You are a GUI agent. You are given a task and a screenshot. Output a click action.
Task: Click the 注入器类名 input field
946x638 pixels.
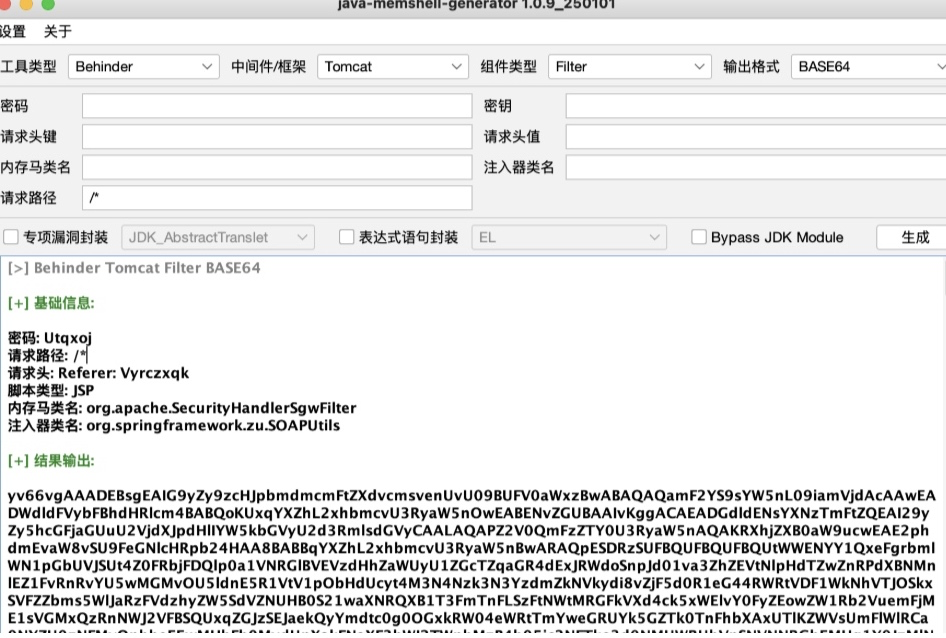[x=756, y=167]
